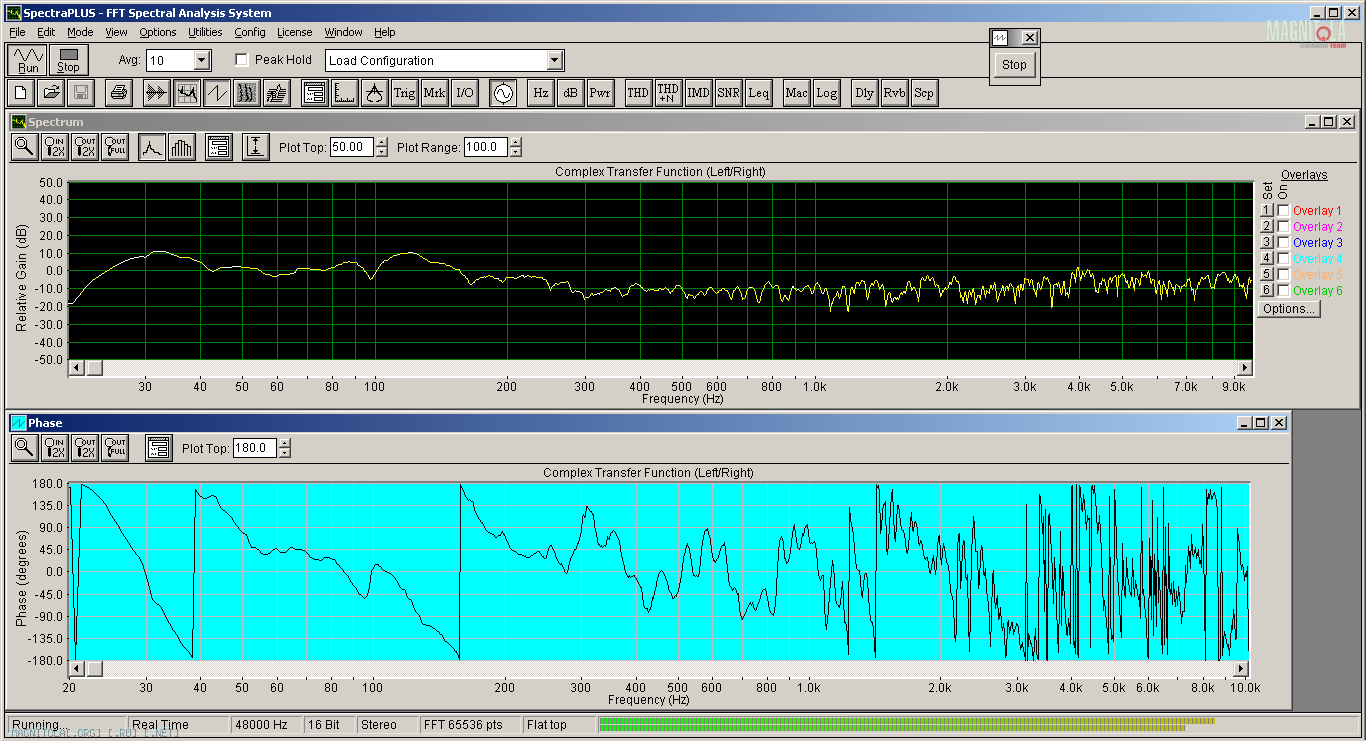1366x742 pixels.
Task: Open the Trig trigger settings button
Action: [x=404, y=93]
